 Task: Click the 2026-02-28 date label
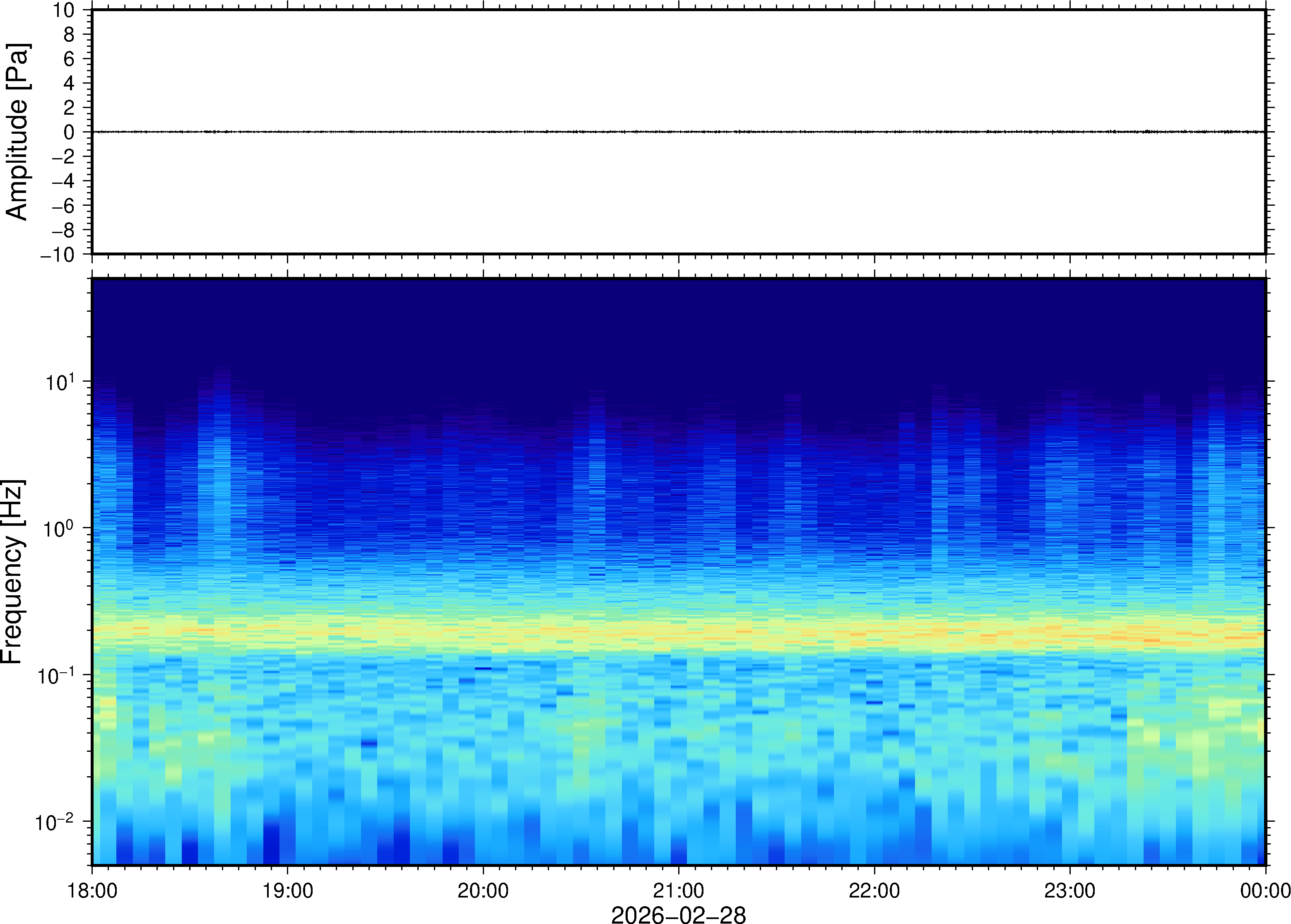click(x=678, y=914)
